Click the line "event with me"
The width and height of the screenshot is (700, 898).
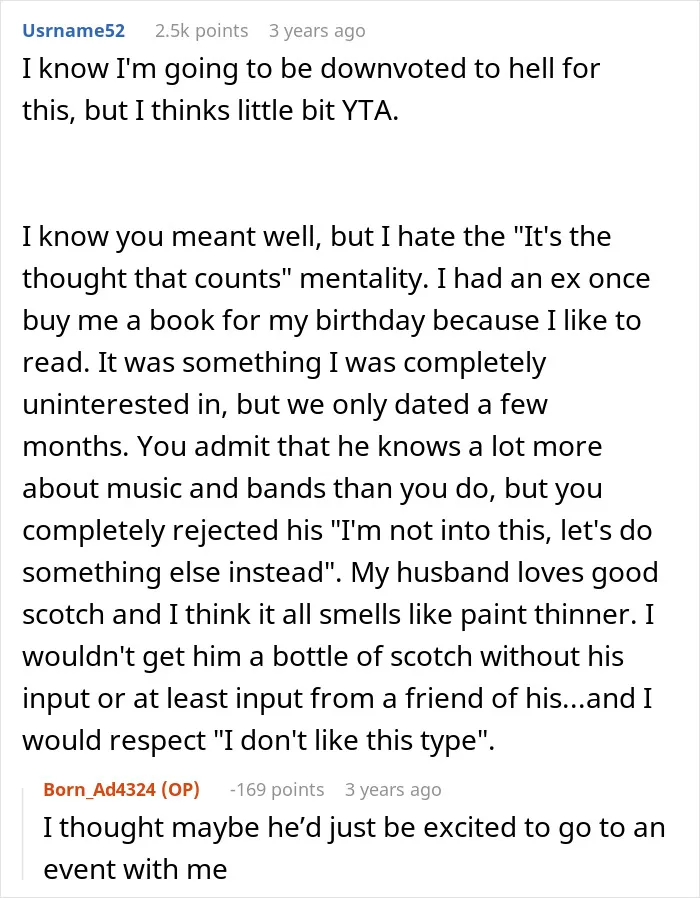click(x=135, y=869)
